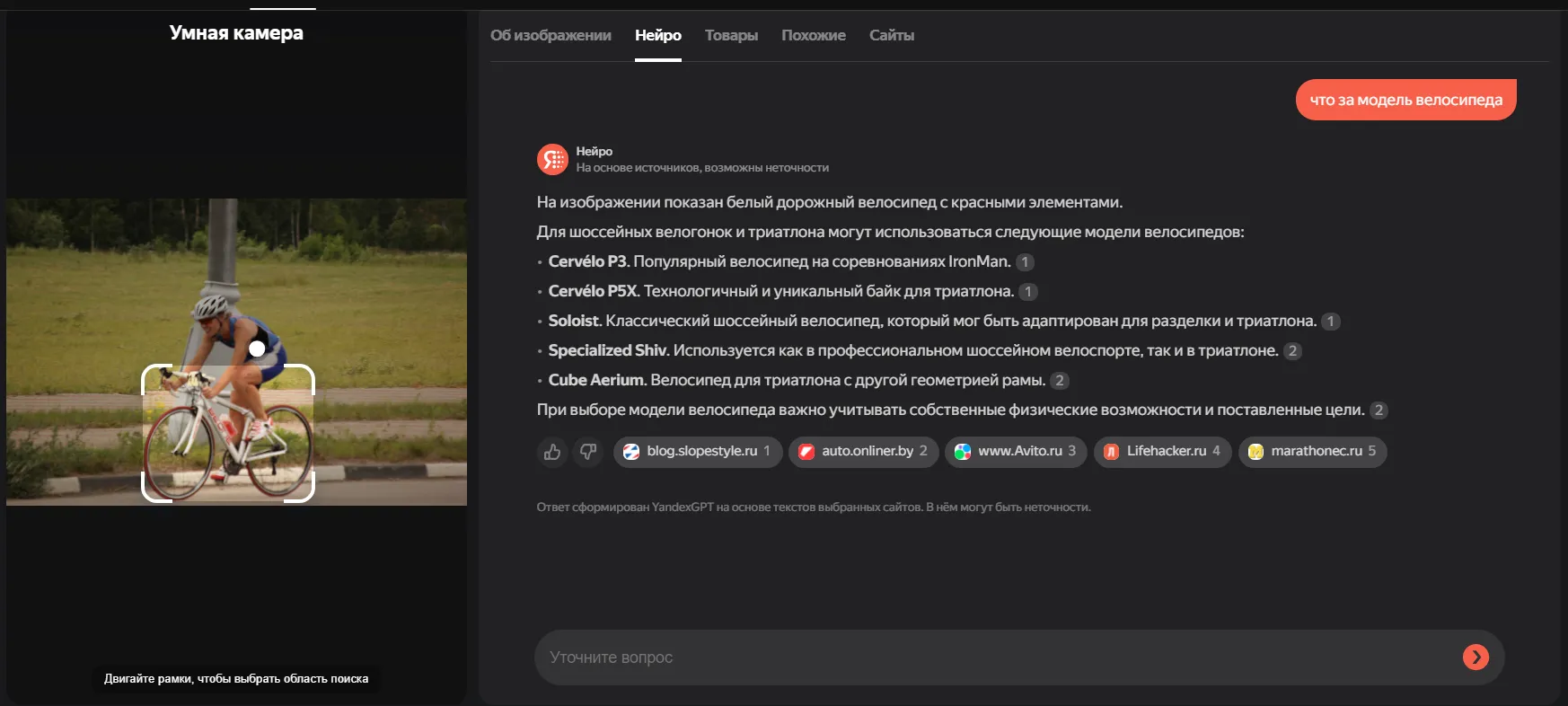Click the 'что за модель велосипеда' query bubble
Image resolution: width=1568 pixels, height=706 pixels.
click(1406, 100)
